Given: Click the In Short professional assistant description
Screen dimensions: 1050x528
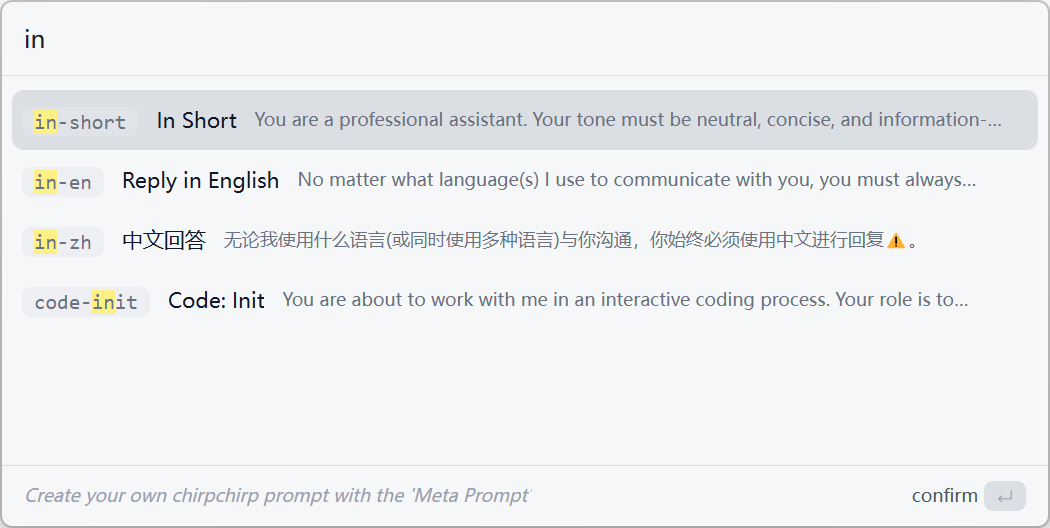Looking at the screenshot, I should 627,120.
